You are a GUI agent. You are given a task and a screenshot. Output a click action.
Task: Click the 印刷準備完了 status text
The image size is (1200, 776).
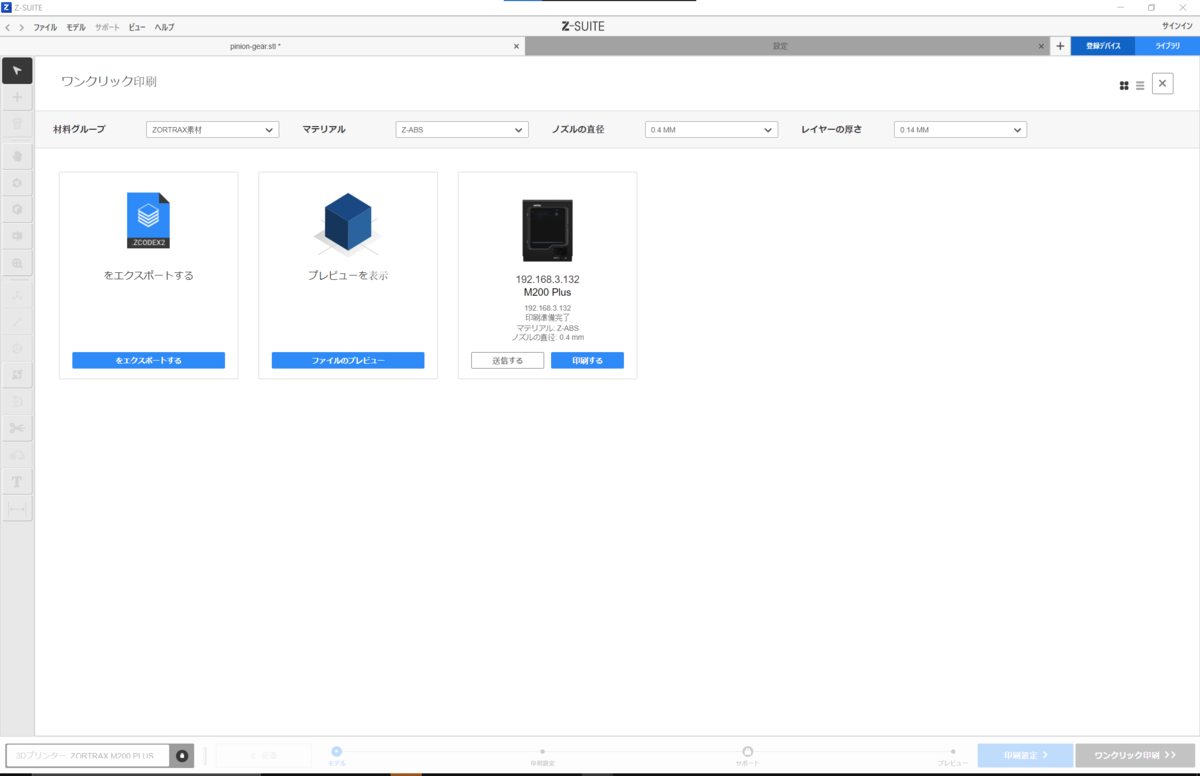point(547,318)
